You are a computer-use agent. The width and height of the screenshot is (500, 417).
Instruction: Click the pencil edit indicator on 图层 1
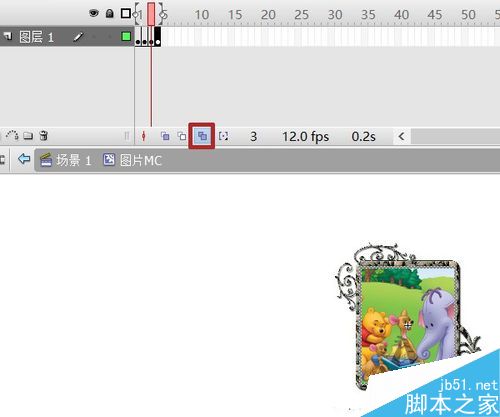(x=78, y=37)
